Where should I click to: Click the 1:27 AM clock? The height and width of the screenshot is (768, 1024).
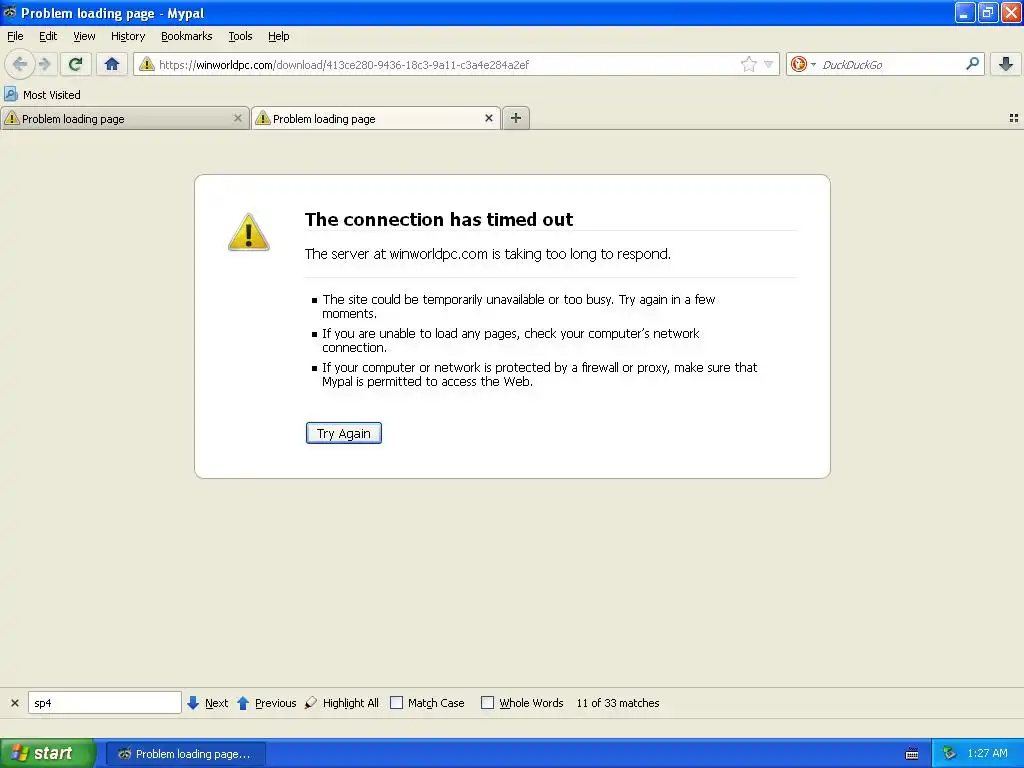[x=987, y=753]
